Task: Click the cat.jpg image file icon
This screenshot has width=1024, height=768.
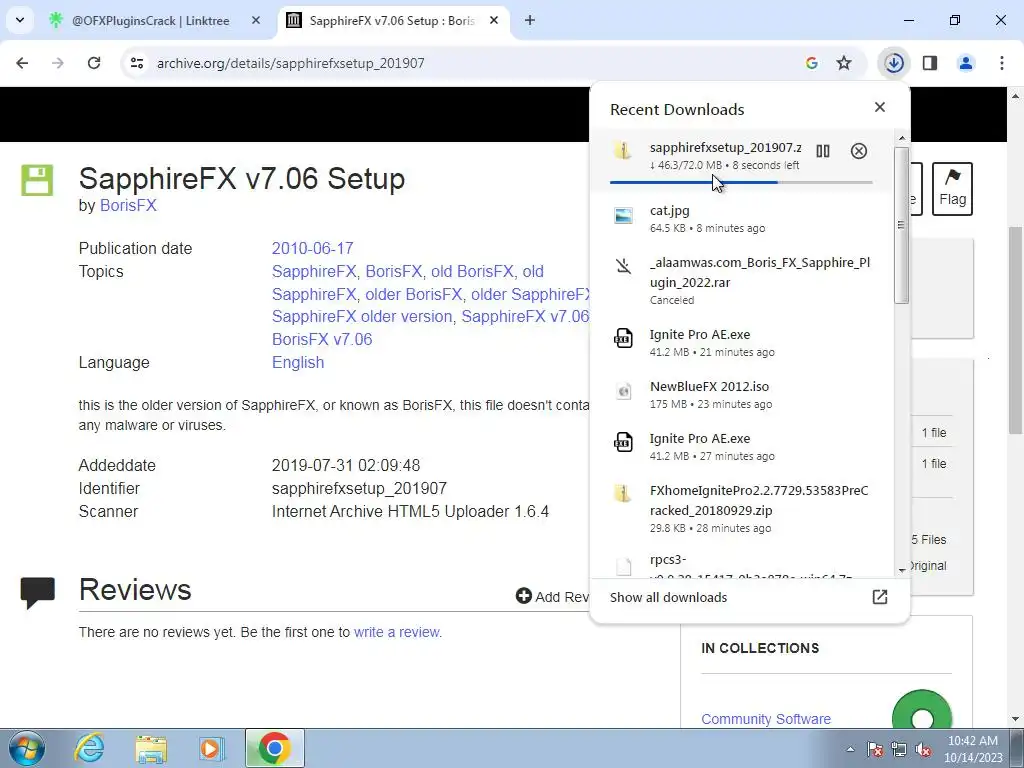Action: 624,215
